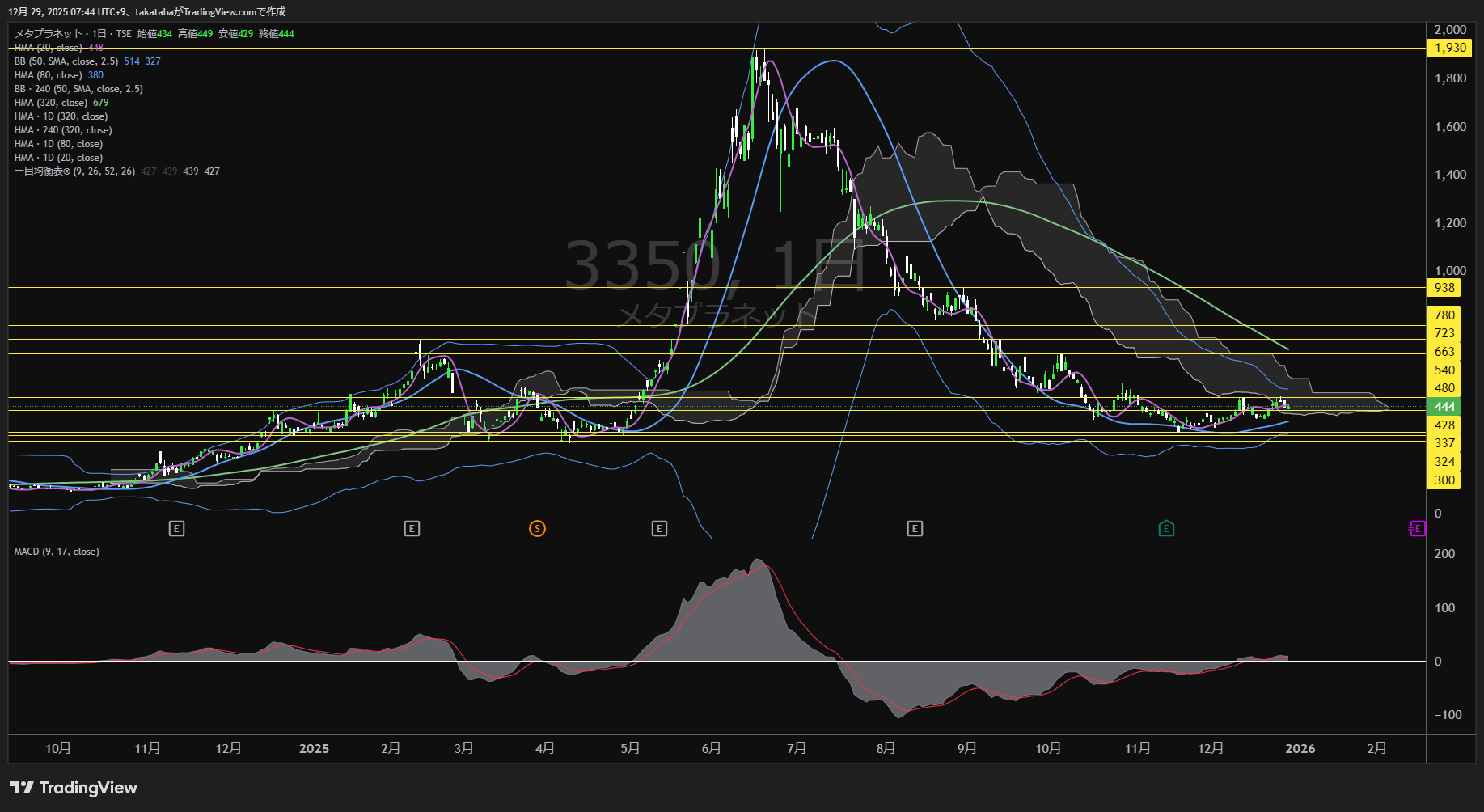Click the purple E marker at far right
The height and width of the screenshot is (812, 1484).
(1417, 529)
